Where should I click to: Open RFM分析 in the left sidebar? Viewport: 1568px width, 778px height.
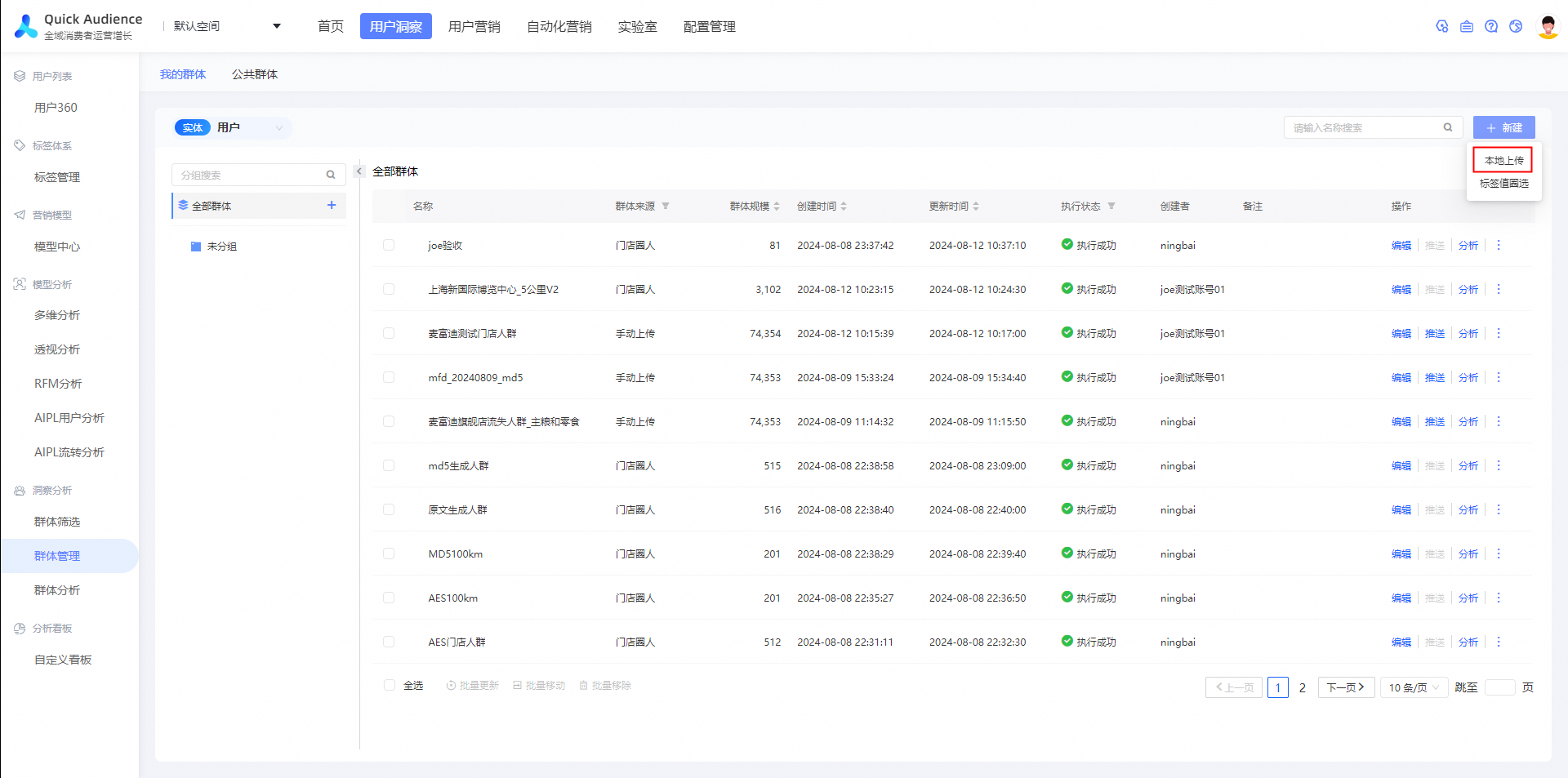point(58,384)
